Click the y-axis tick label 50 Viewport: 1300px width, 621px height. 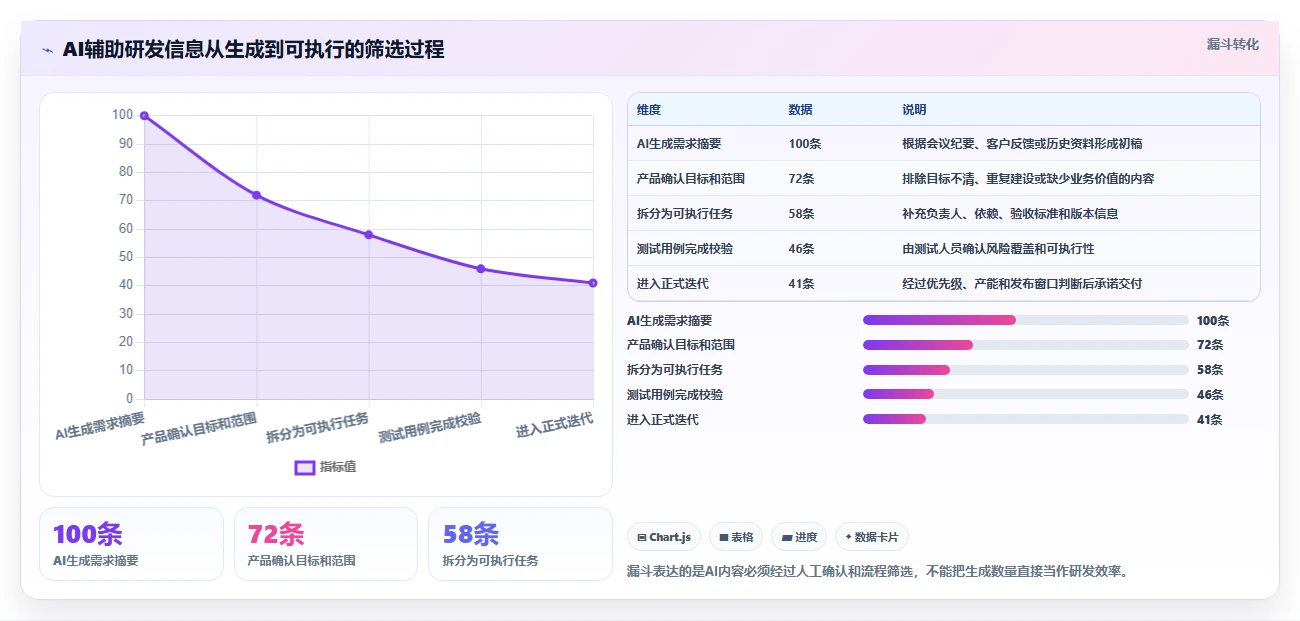pyautogui.click(x=125, y=257)
